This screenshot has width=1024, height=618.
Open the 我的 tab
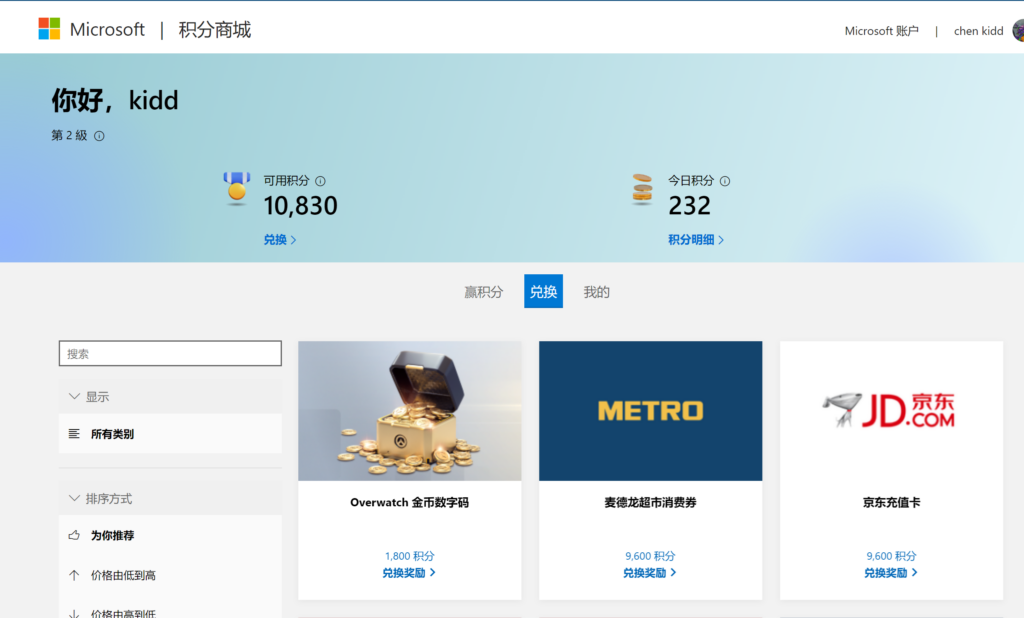pos(596,292)
